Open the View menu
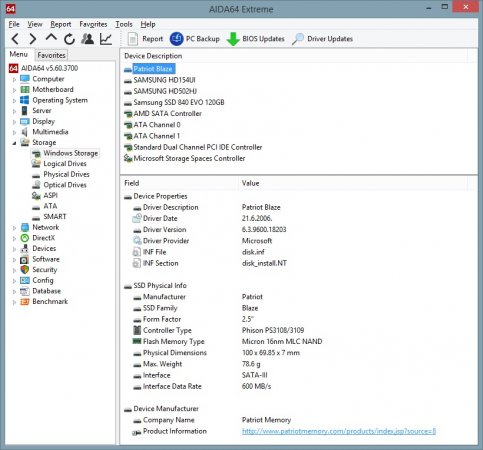 click(x=35, y=24)
